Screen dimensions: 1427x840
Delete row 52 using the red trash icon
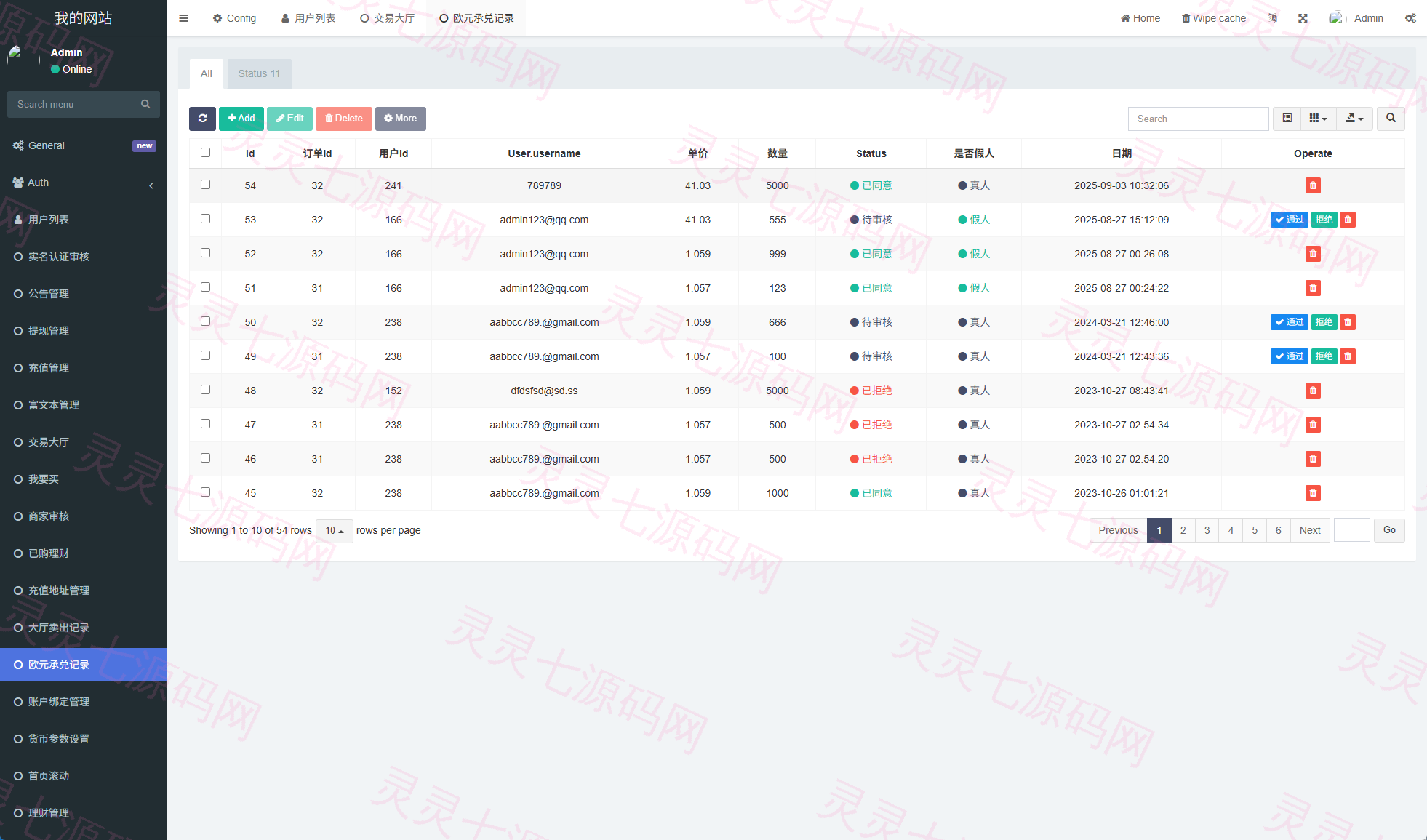(1313, 254)
